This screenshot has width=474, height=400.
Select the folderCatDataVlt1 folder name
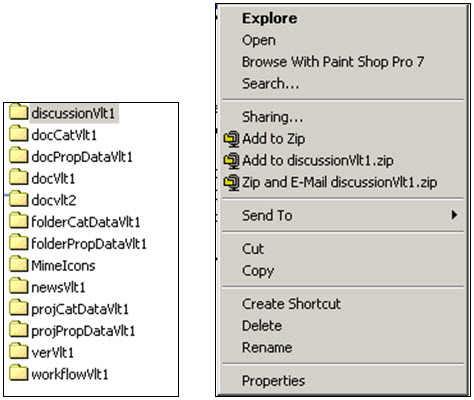pos(86,222)
